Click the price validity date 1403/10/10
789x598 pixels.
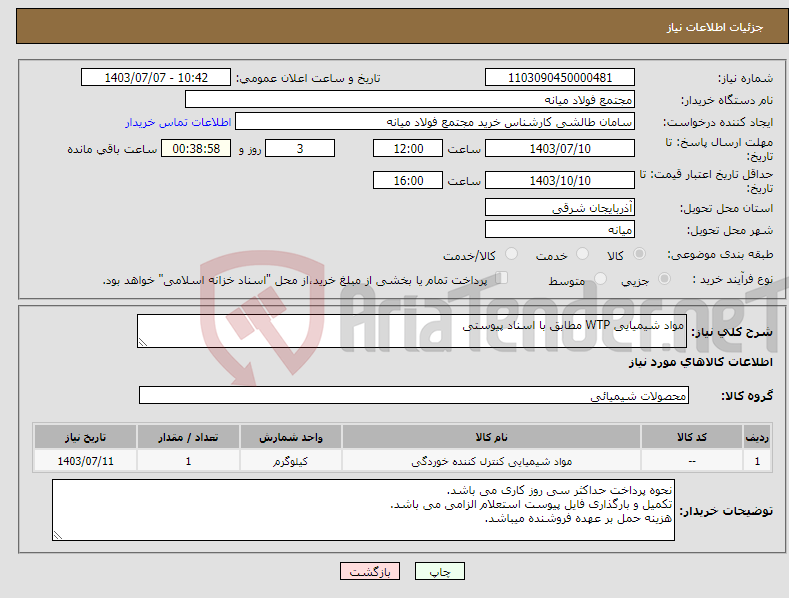[x=560, y=180]
